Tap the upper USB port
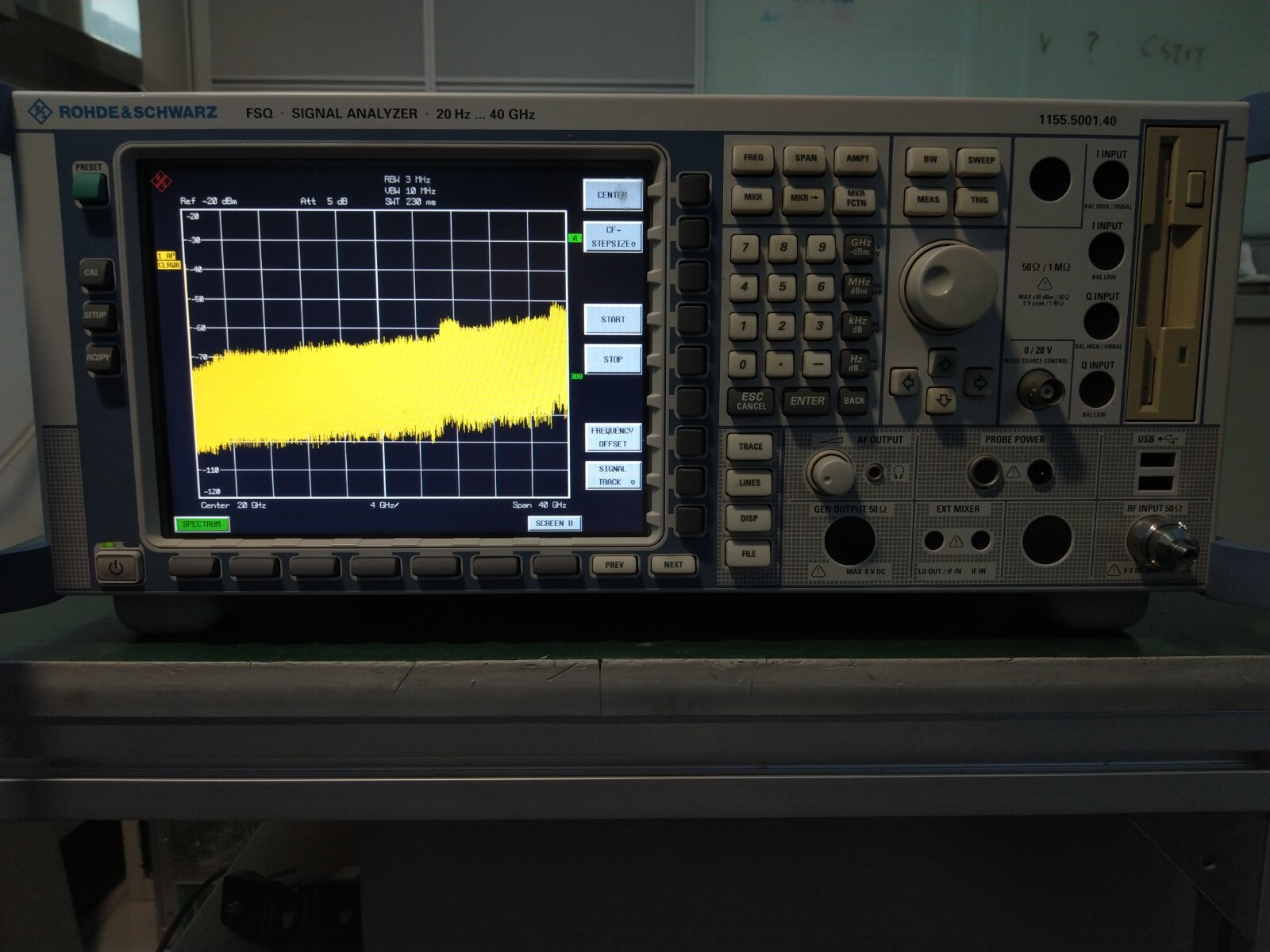 point(1156,461)
